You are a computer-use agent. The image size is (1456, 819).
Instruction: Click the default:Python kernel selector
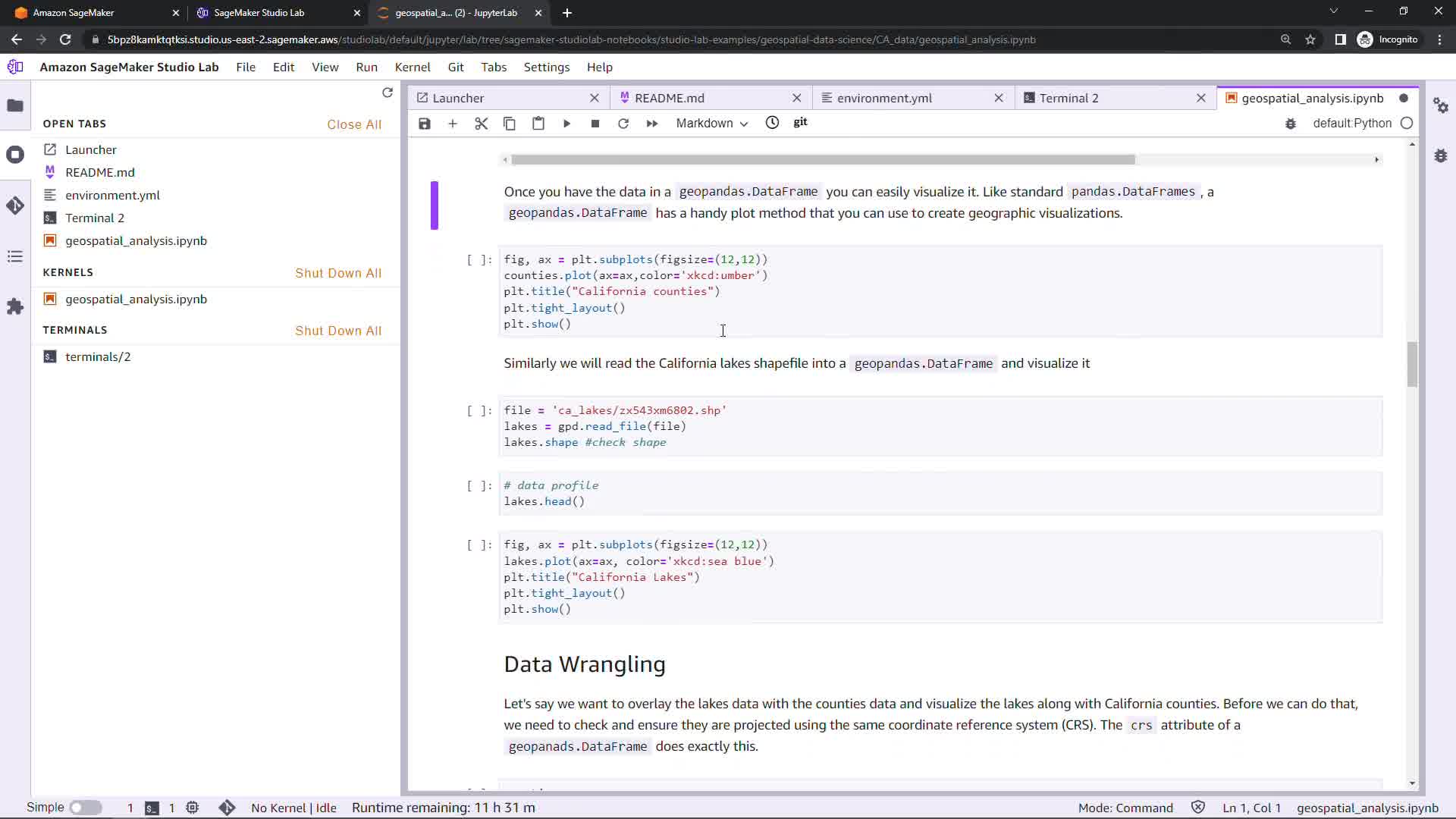coord(1351,124)
